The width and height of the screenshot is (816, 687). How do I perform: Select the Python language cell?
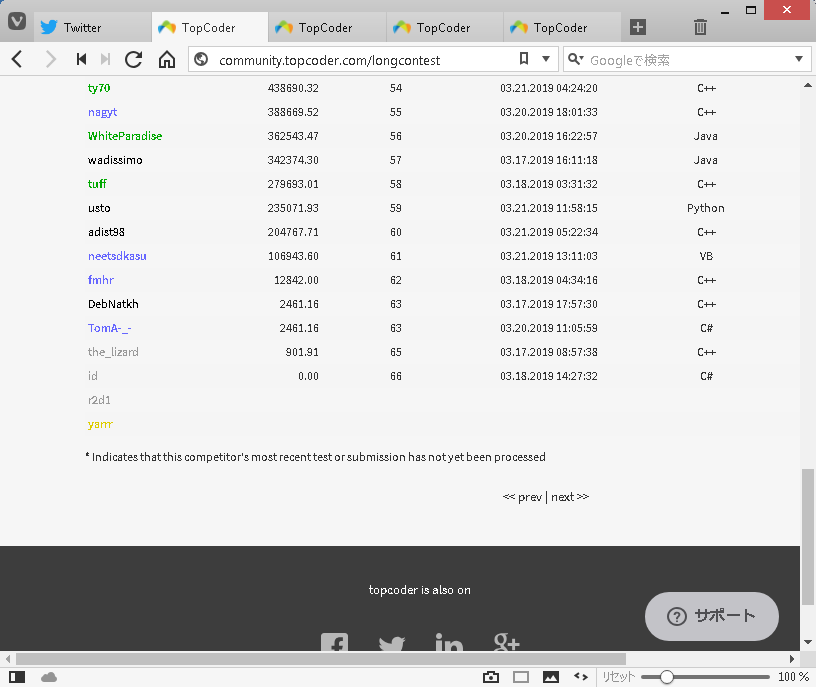pos(706,208)
